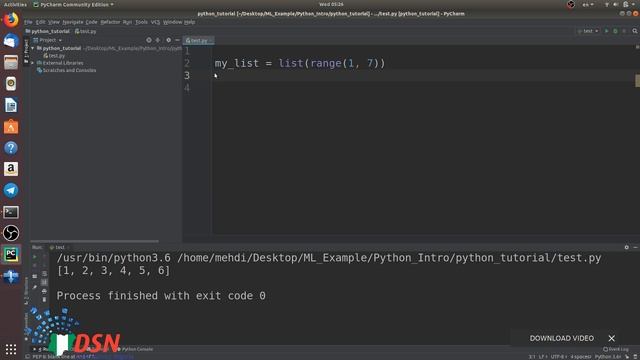Viewport: 640px width, 360px height.
Task: Show applications grid at dock bottom
Action: pos(11,349)
